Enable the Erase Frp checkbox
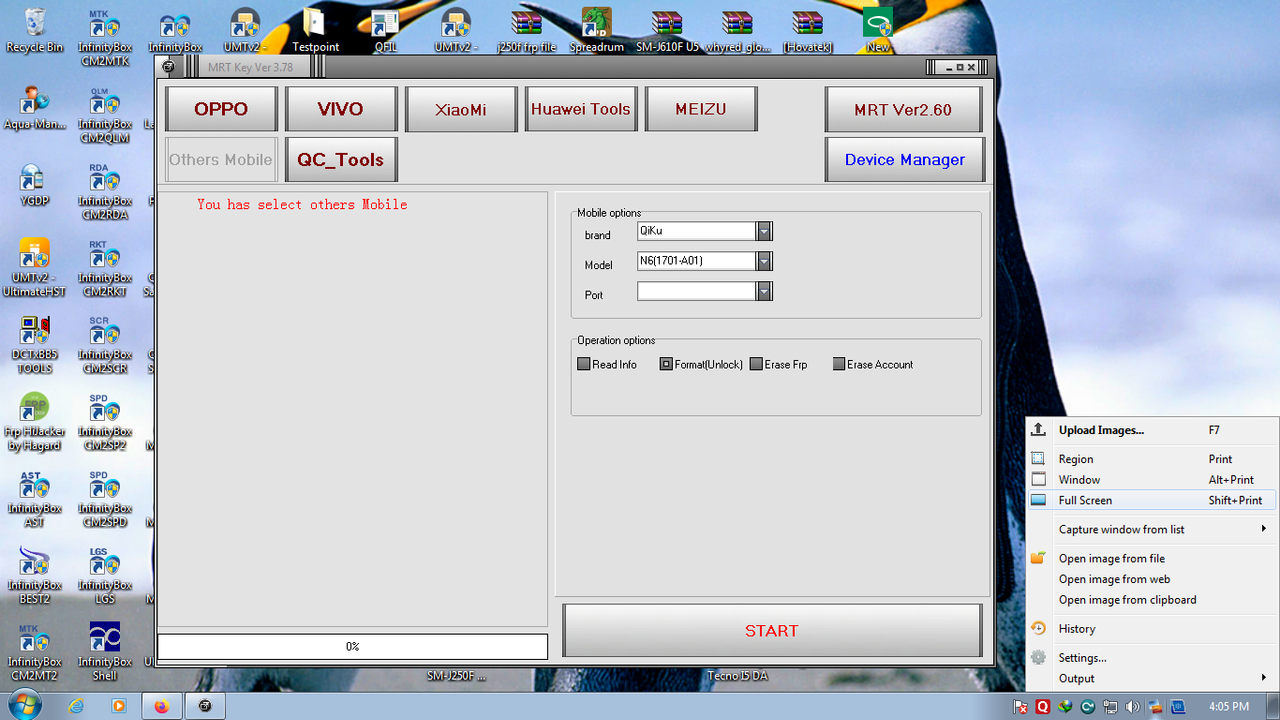Image resolution: width=1280 pixels, height=720 pixels. click(756, 364)
